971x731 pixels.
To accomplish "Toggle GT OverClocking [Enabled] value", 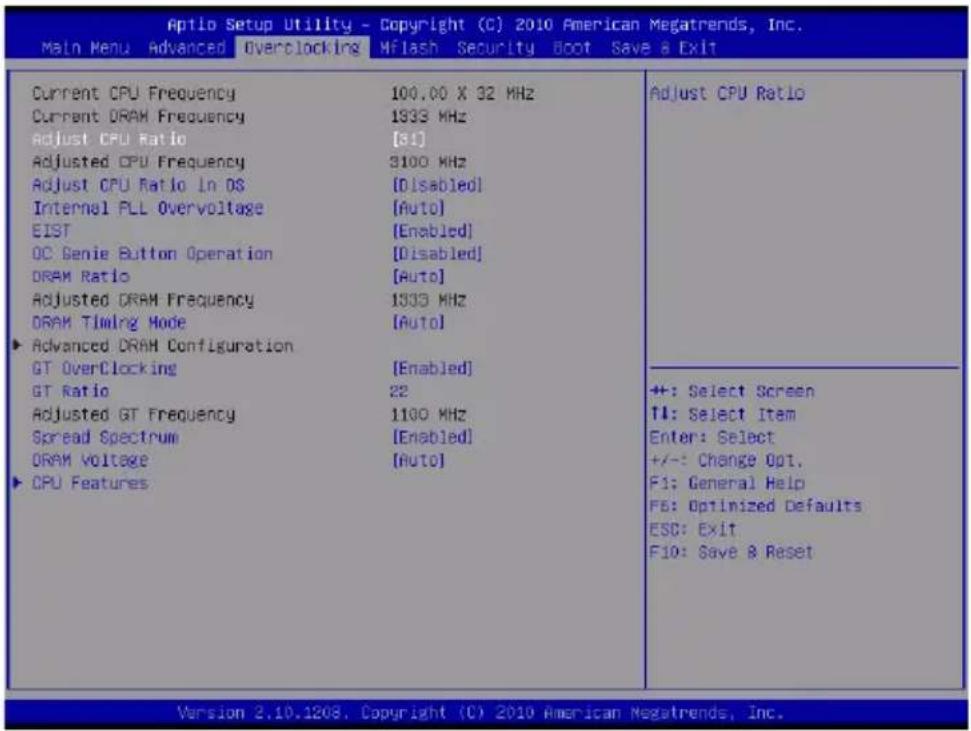I will (x=432, y=368).
